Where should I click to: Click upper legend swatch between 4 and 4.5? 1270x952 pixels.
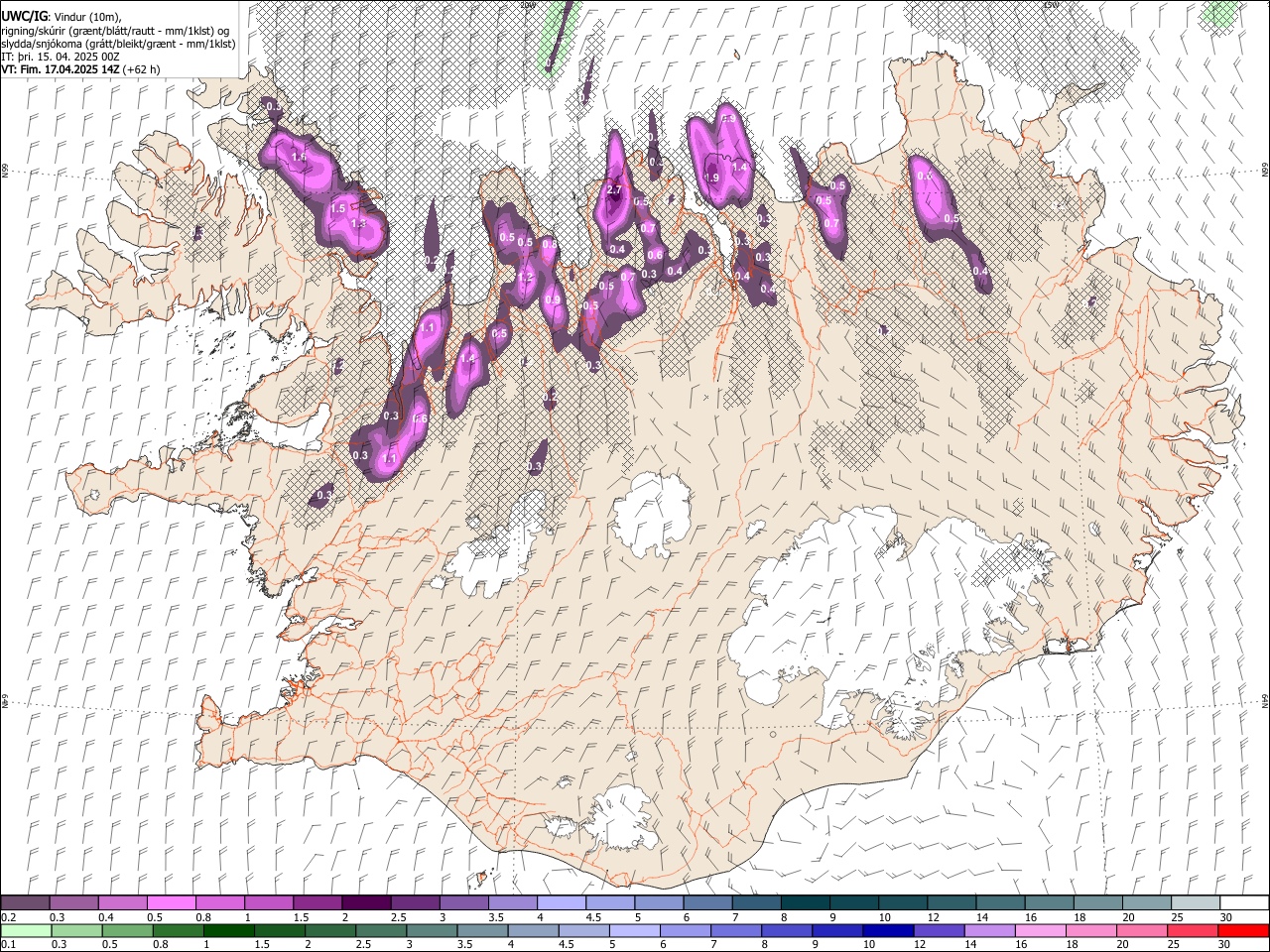(x=562, y=902)
